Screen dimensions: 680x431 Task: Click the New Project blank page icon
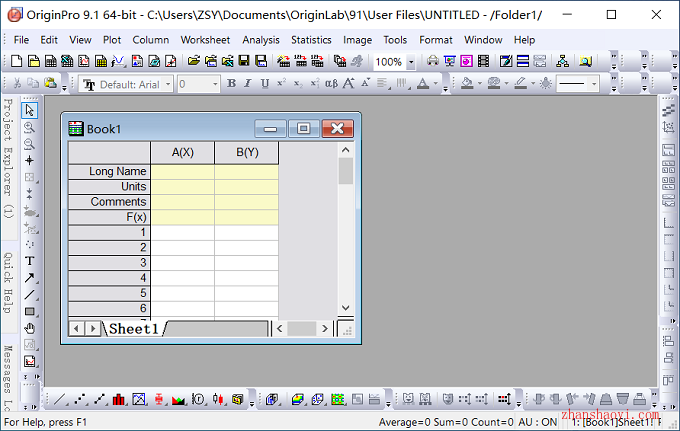(16, 61)
